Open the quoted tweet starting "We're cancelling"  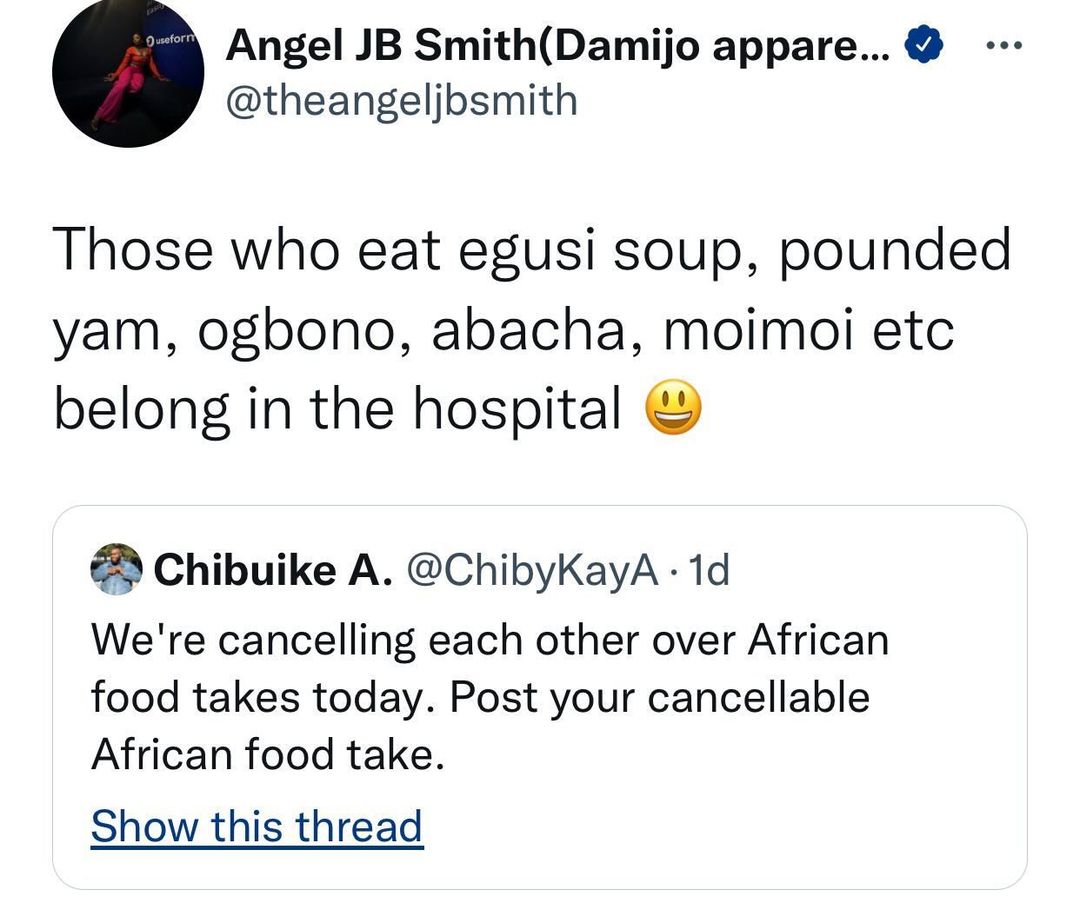pyautogui.click(x=540, y=697)
